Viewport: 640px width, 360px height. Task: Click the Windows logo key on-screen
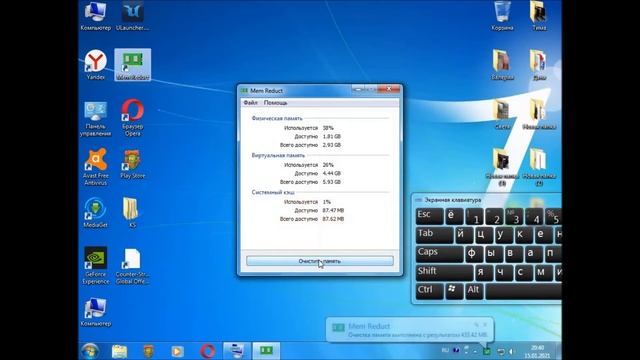click(x=454, y=291)
